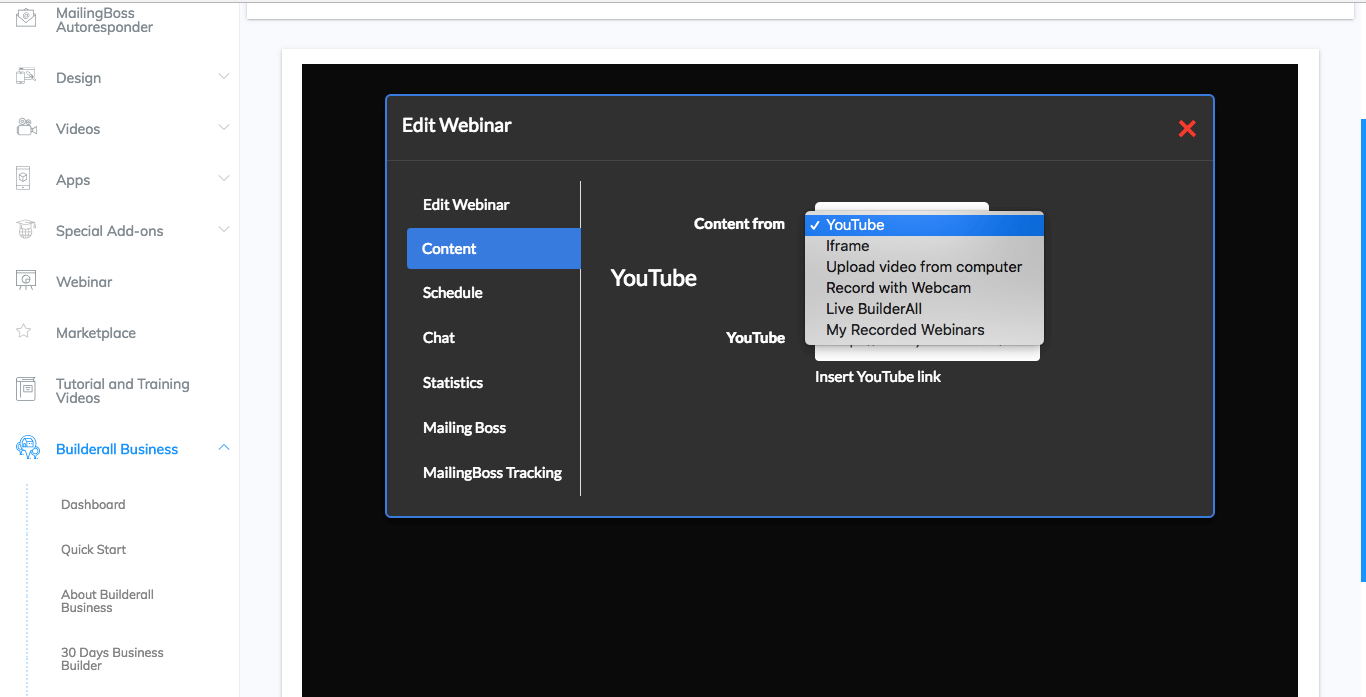Open About Builderall Business submenu item

pos(107,601)
